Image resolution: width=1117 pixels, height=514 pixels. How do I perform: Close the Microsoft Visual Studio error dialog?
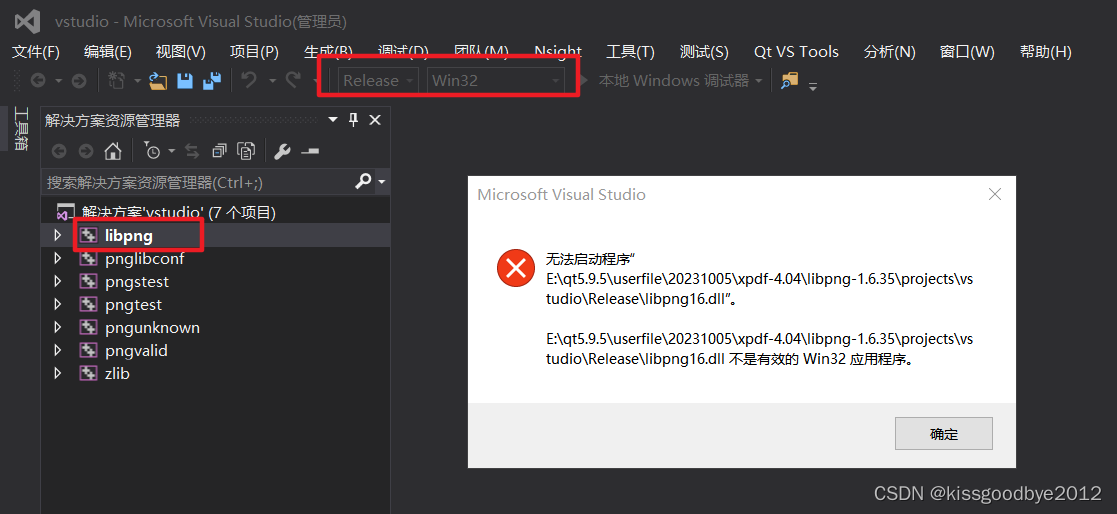(995, 194)
